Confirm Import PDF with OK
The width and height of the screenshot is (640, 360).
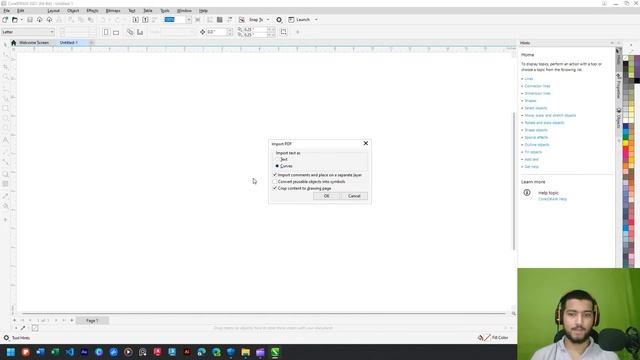pos(327,196)
